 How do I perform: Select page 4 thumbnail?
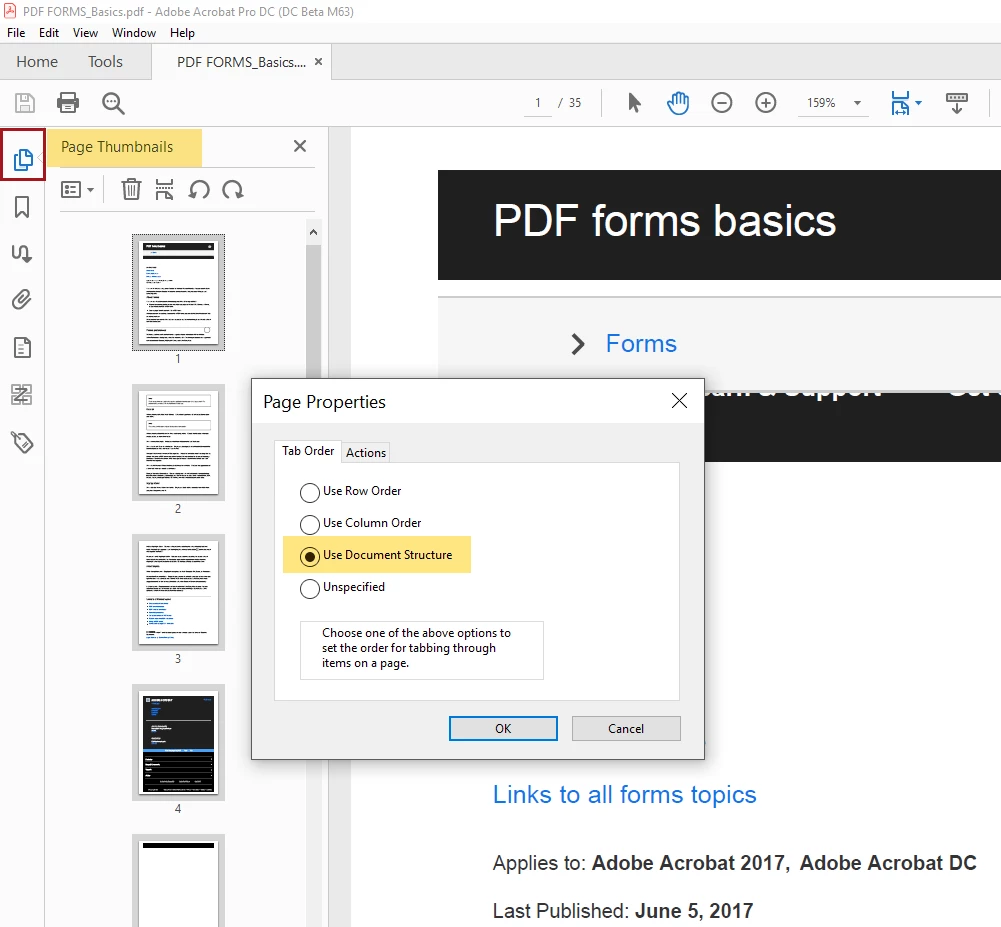point(178,742)
